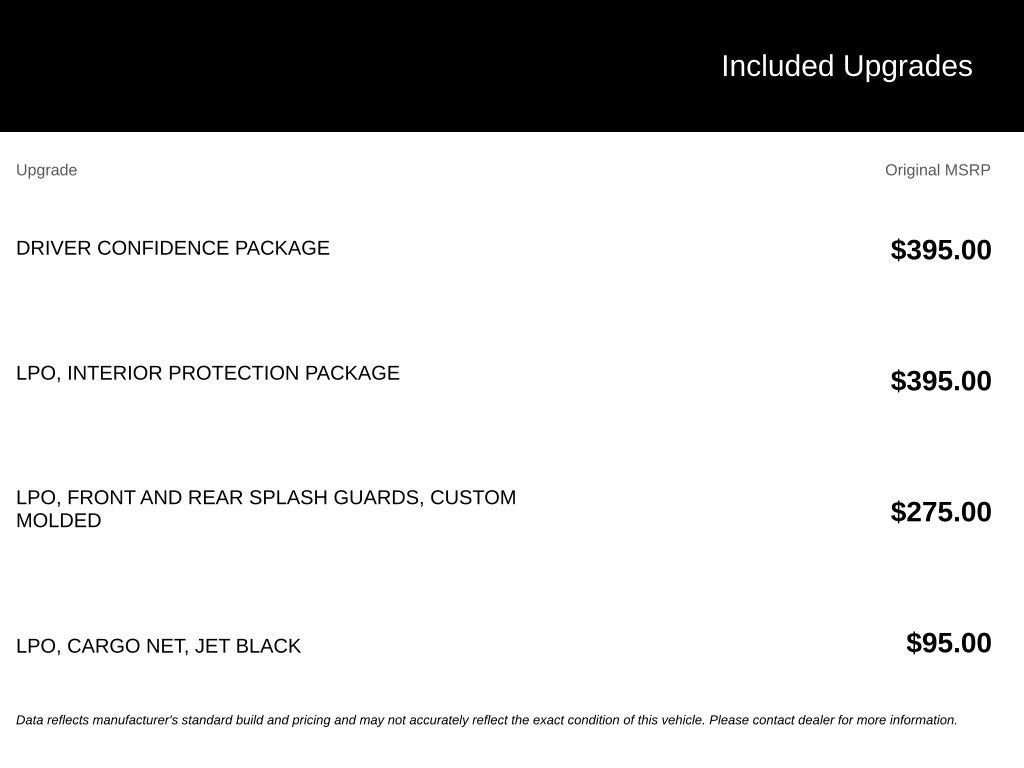Click the word Upgrades in the banner title
1024x768 pixels.
coord(907,67)
